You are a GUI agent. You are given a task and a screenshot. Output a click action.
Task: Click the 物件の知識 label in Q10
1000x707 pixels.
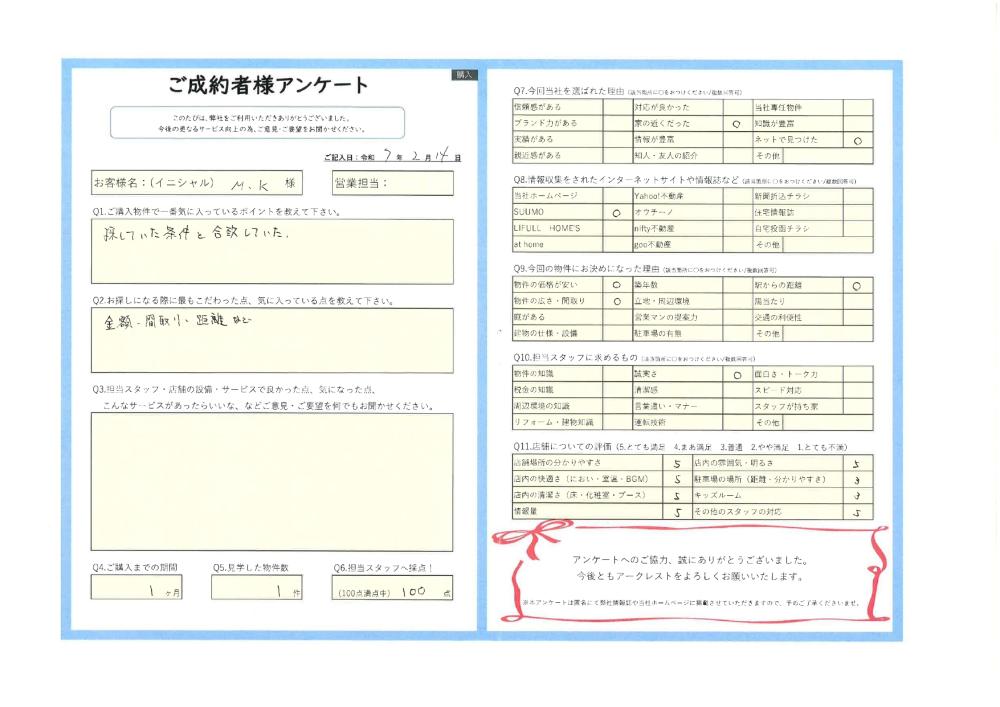tap(534, 374)
